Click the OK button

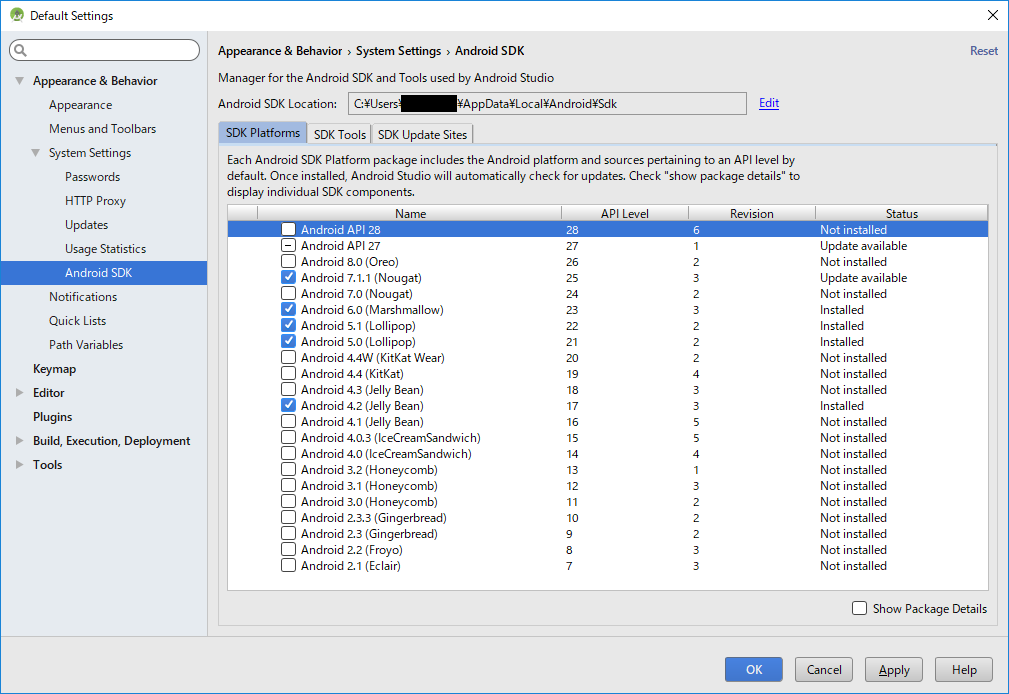[x=754, y=670]
